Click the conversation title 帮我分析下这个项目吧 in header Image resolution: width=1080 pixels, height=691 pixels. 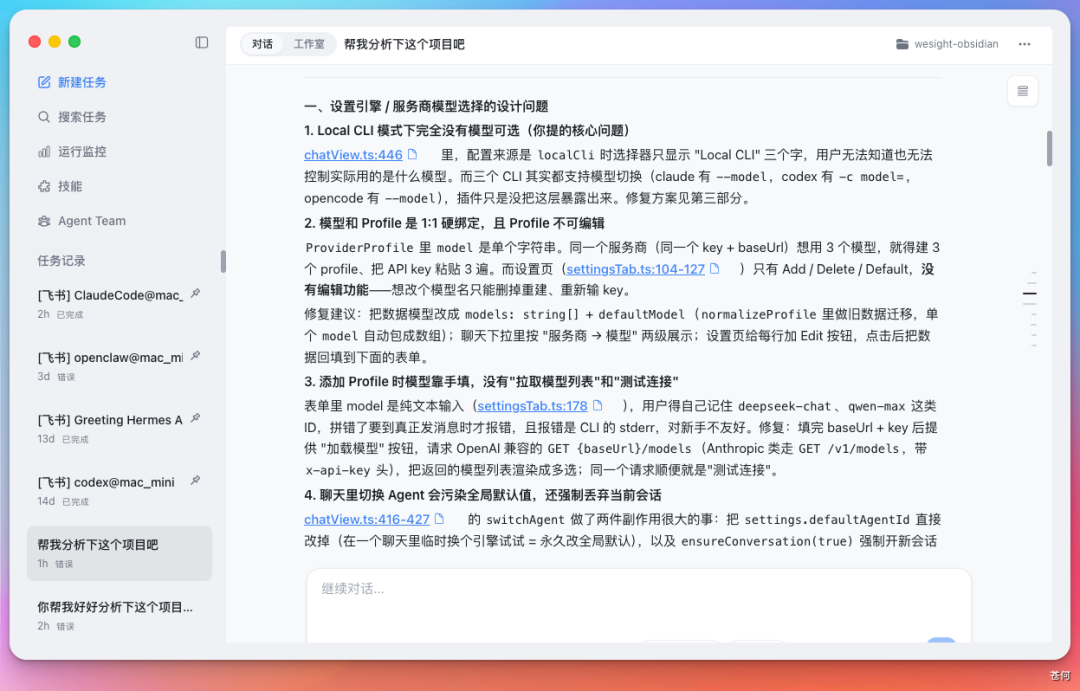point(404,44)
